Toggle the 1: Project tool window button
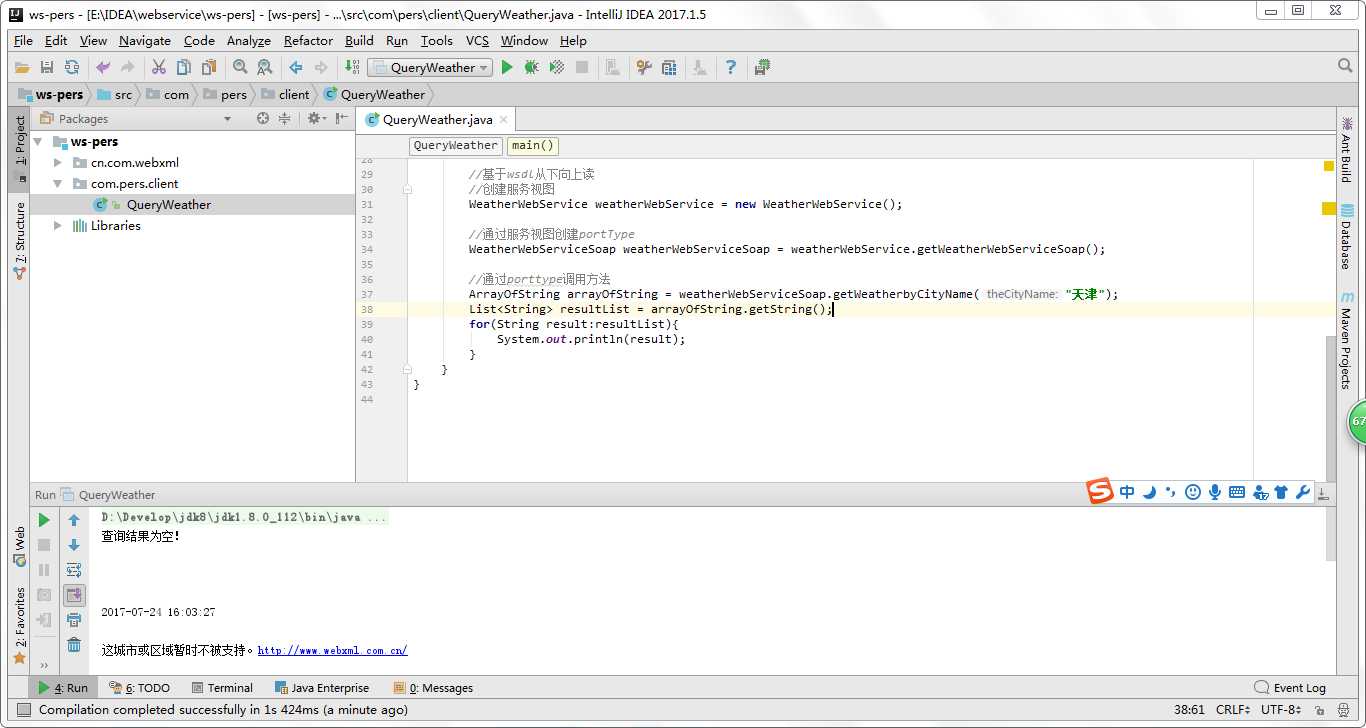This screenshot has width=1366, height=728. 19,149
